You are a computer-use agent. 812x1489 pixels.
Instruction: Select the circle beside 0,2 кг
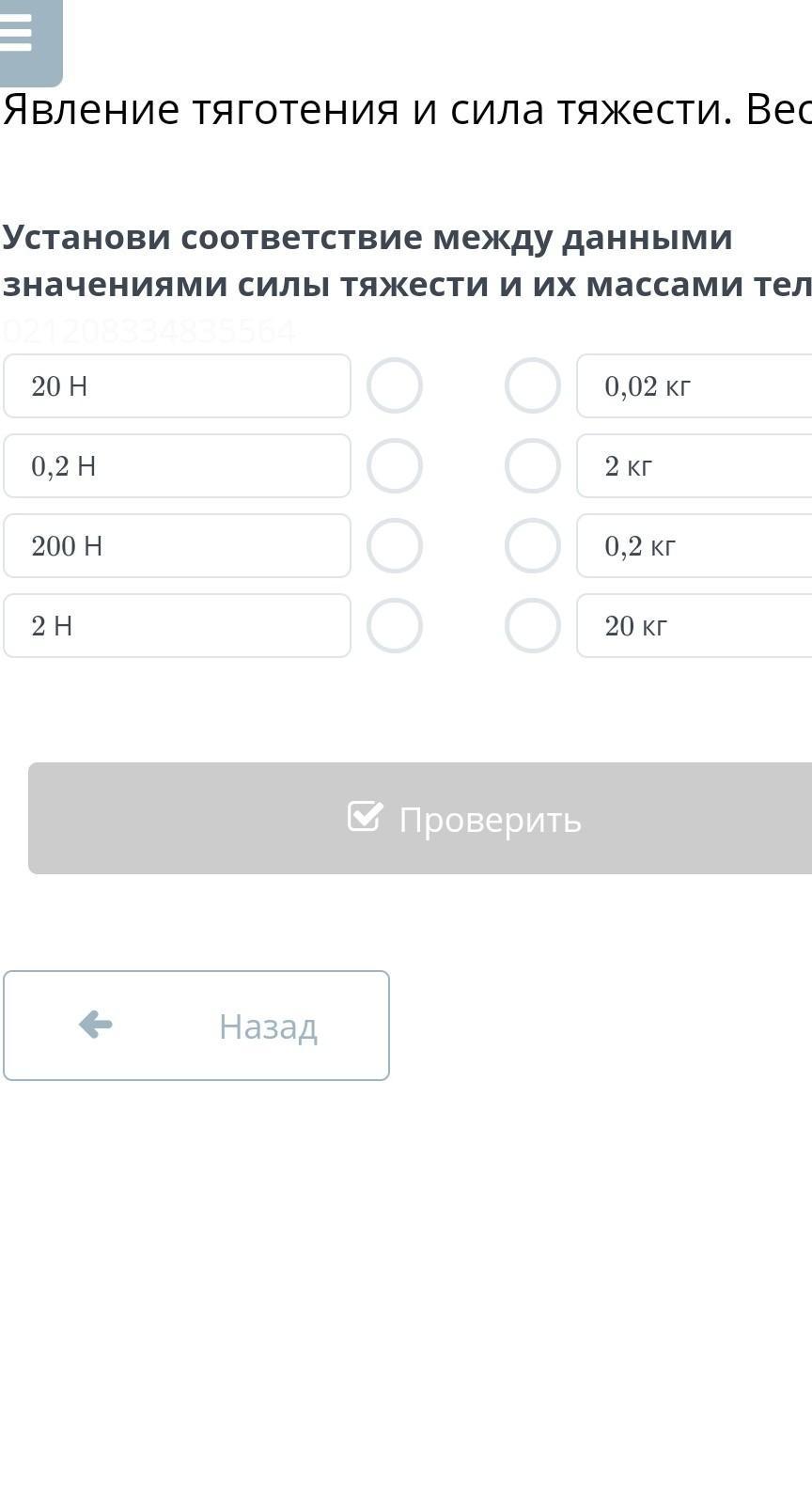tap(533, 545)
